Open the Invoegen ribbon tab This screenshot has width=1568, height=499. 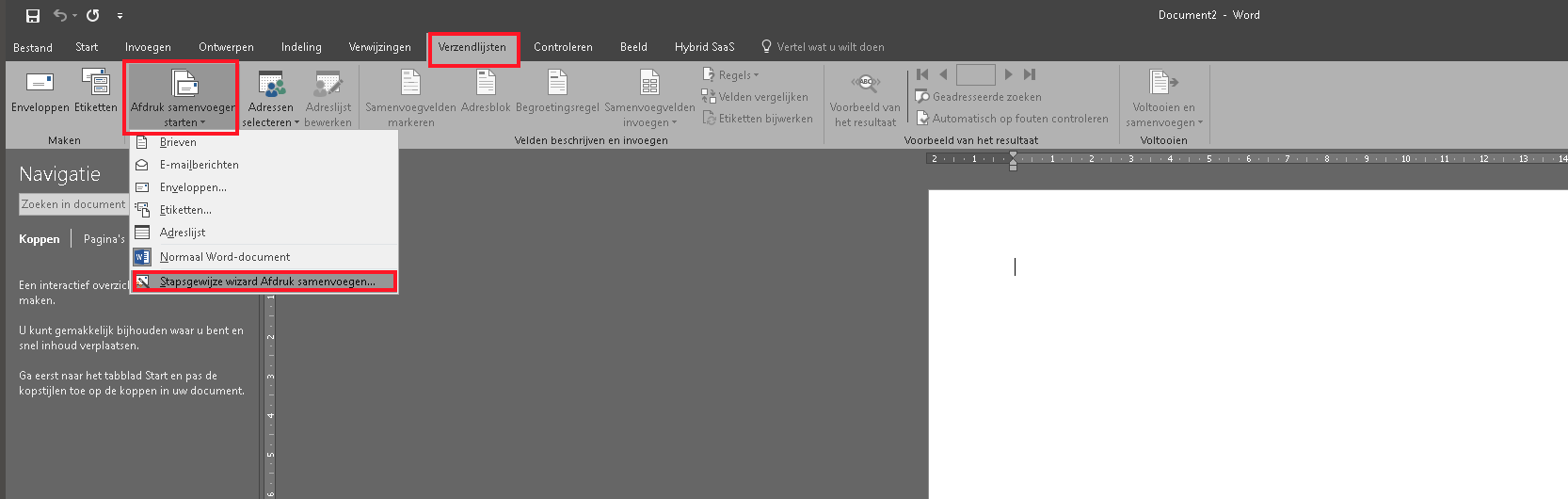click(x=148, y=47)
